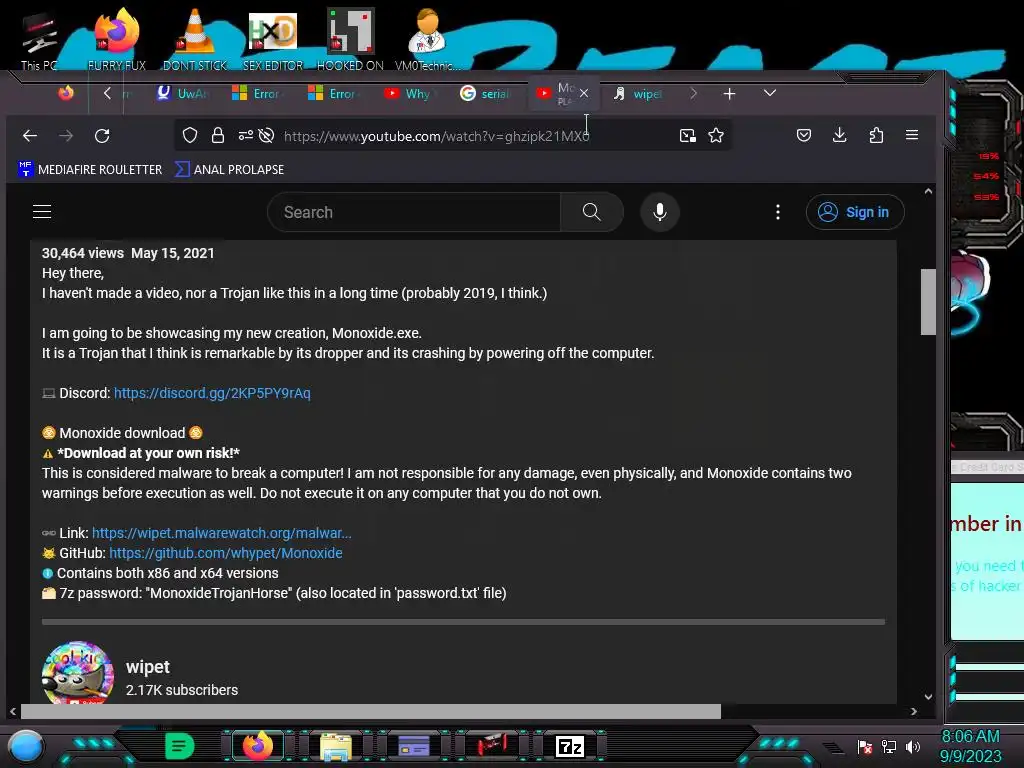Open MEDIAFIRE ROULETTER bookmark

(90, 169)
